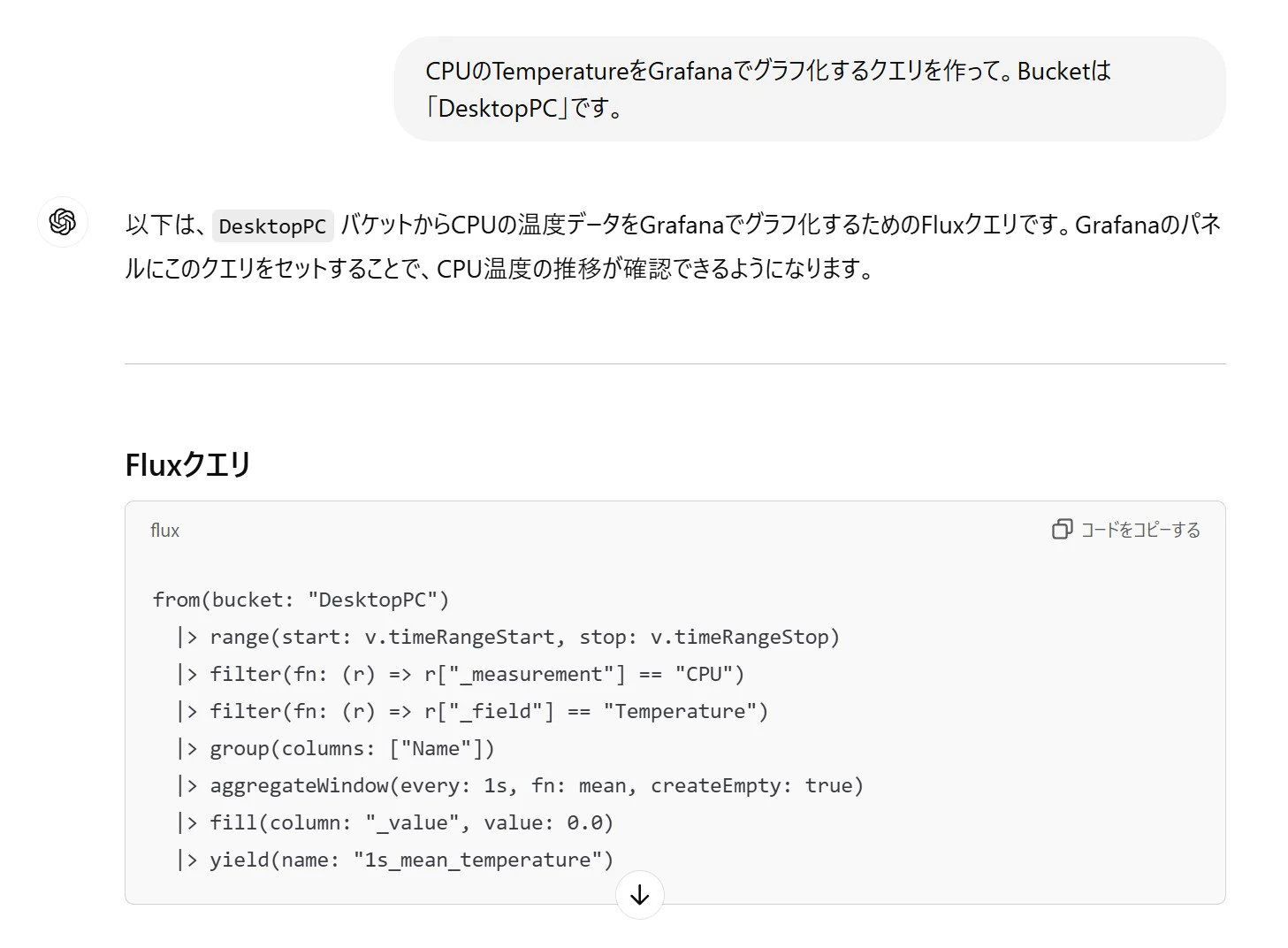Select the user message bubble about Grafana
This screenshot has width=1288, height=948.
(810, 88)
